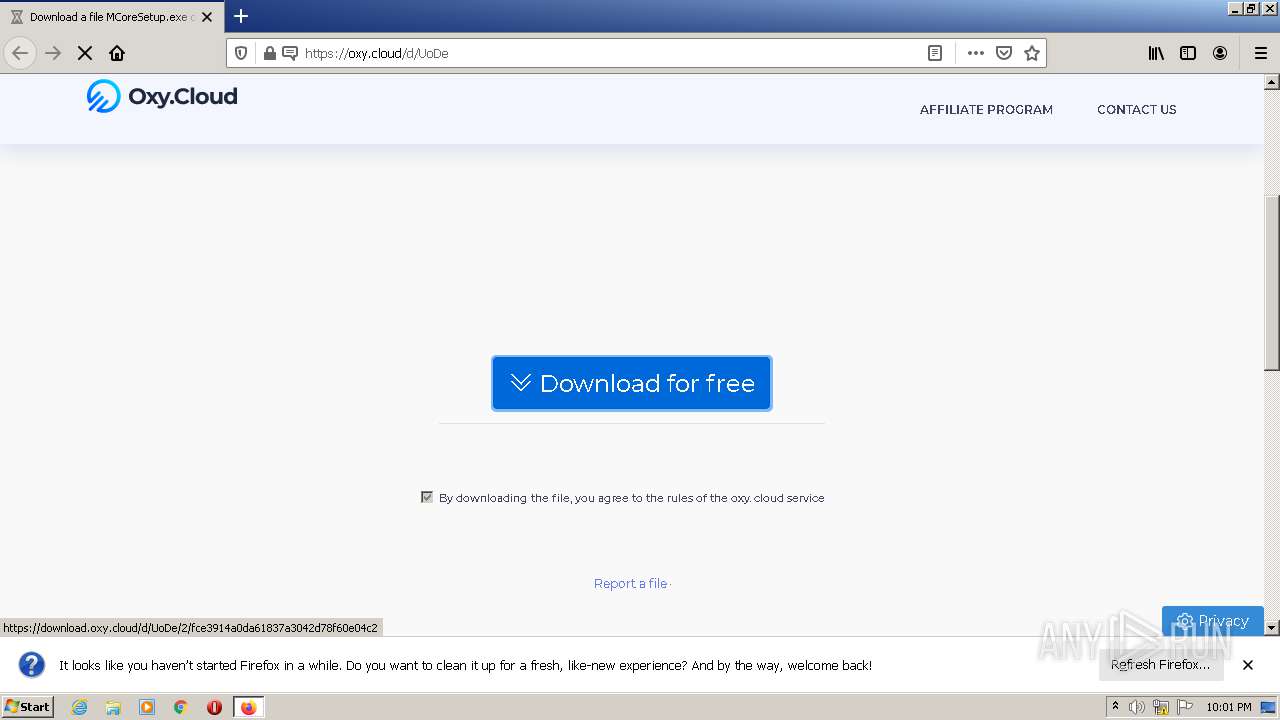Go to the Firefox Home page icon
Image resolution: width=1280 pixels, height=720 pixels.
pyautogui.click(x=117, y=53)
